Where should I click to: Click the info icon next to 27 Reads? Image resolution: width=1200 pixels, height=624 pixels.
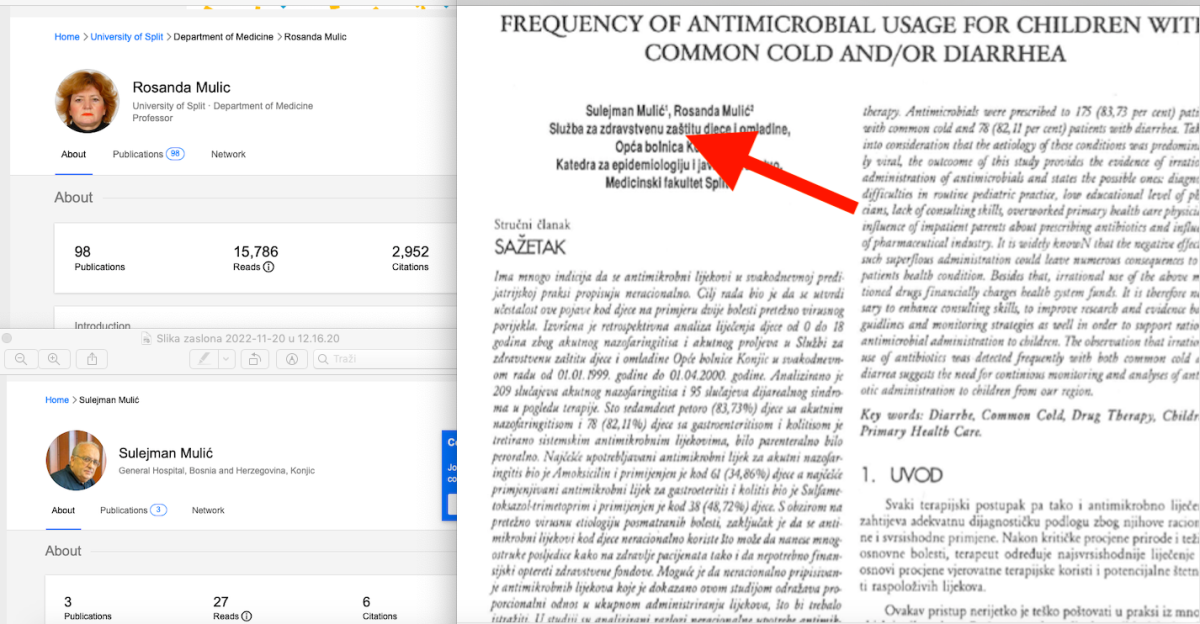pos(246,617)
